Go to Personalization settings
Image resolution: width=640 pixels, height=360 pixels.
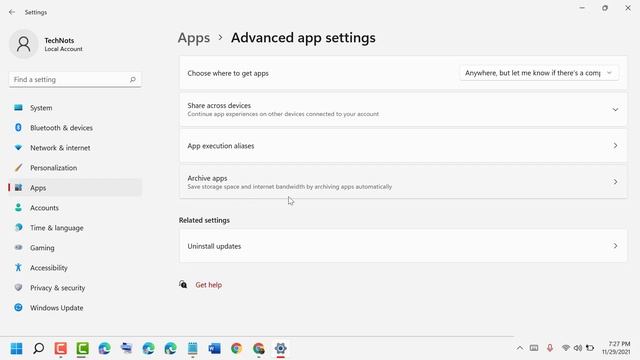coord(75,168)
